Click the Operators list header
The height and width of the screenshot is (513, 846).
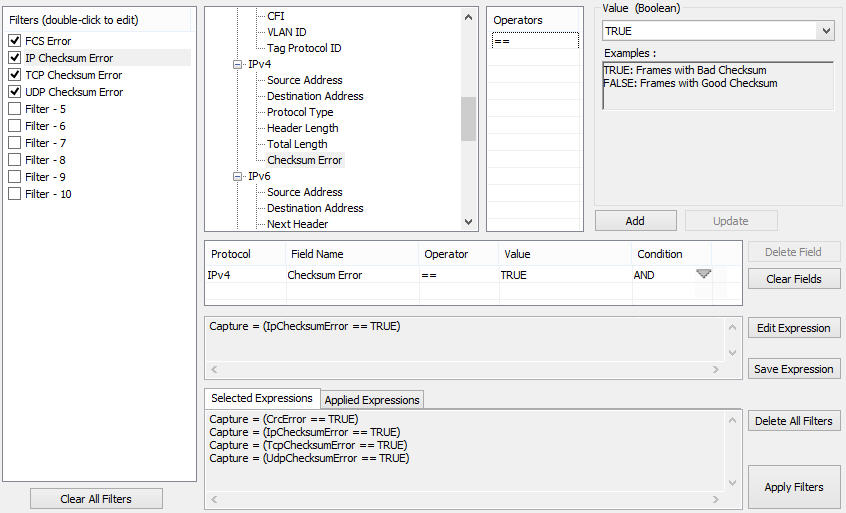pos(535,20)
